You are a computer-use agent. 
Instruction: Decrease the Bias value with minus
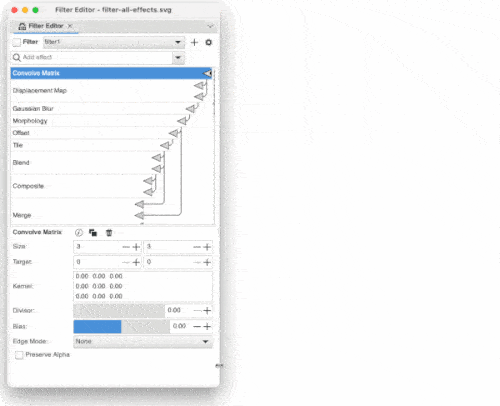[197, 326]
